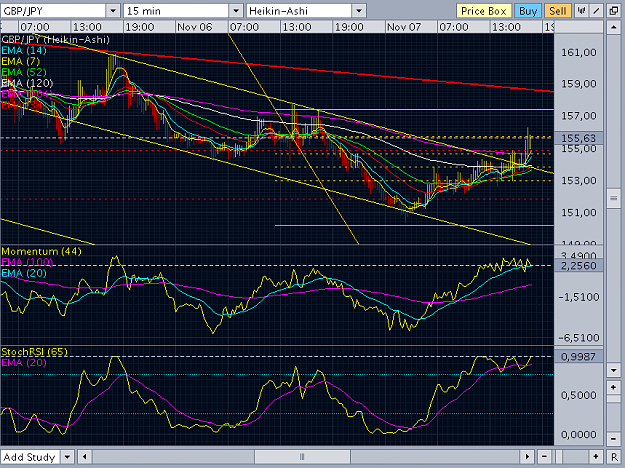The image size is (625, 468).
Task: Click the detach chart window icon
Action: (x=614, y=11)
